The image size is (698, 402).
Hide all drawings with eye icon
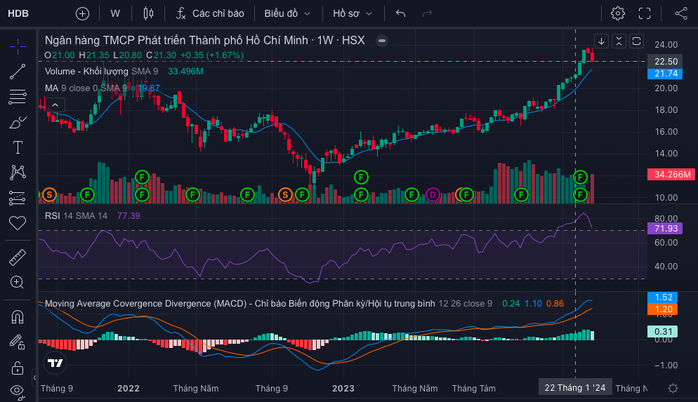click(17, 391)
